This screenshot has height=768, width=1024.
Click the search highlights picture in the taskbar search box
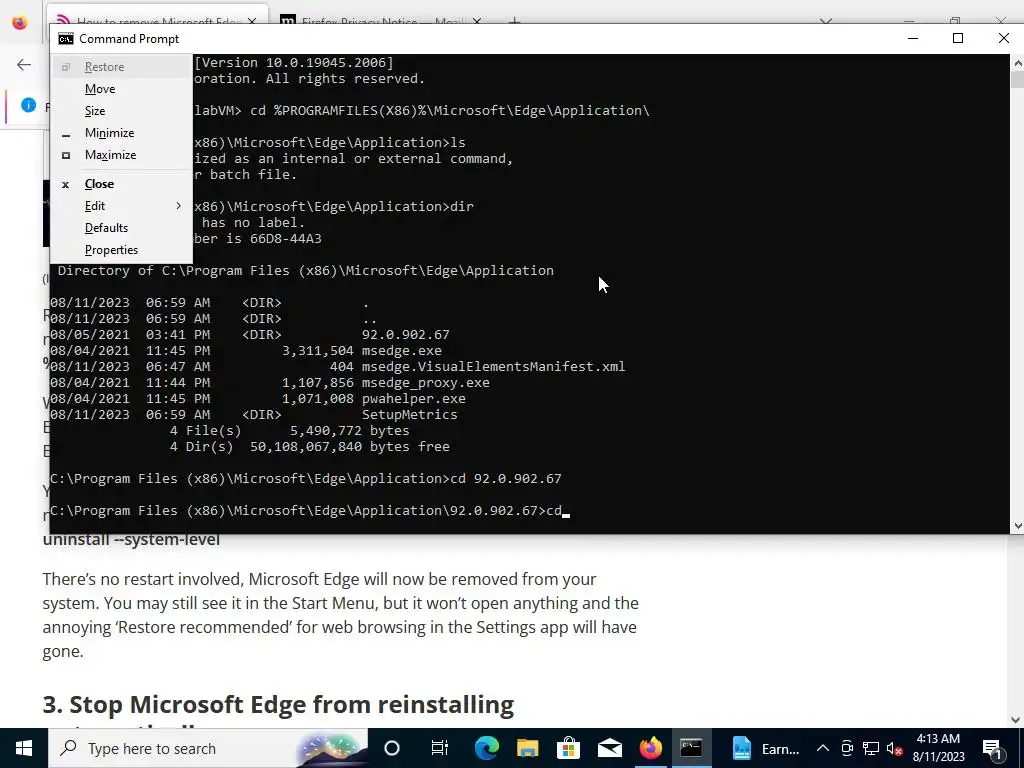coord(330,748)
